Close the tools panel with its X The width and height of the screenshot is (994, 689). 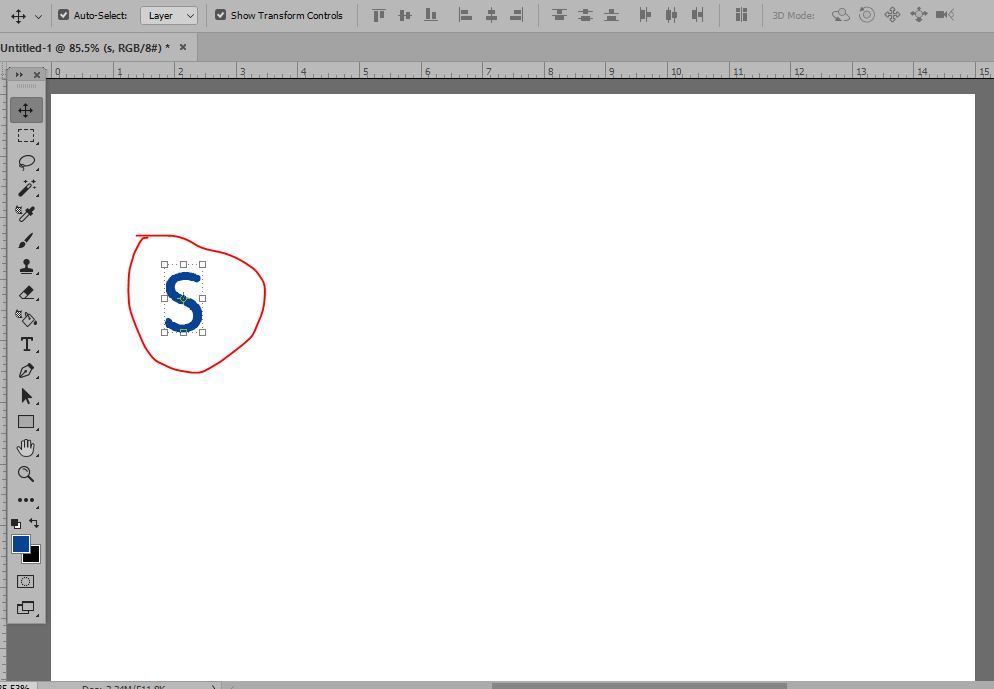coord(37,75)
